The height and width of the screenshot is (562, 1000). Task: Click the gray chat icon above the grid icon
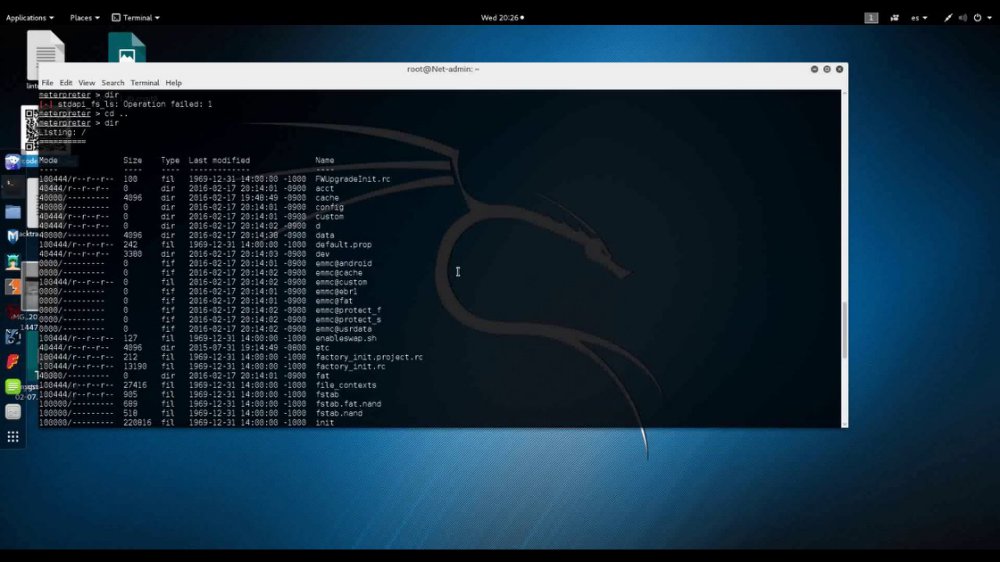pos(13,412)
